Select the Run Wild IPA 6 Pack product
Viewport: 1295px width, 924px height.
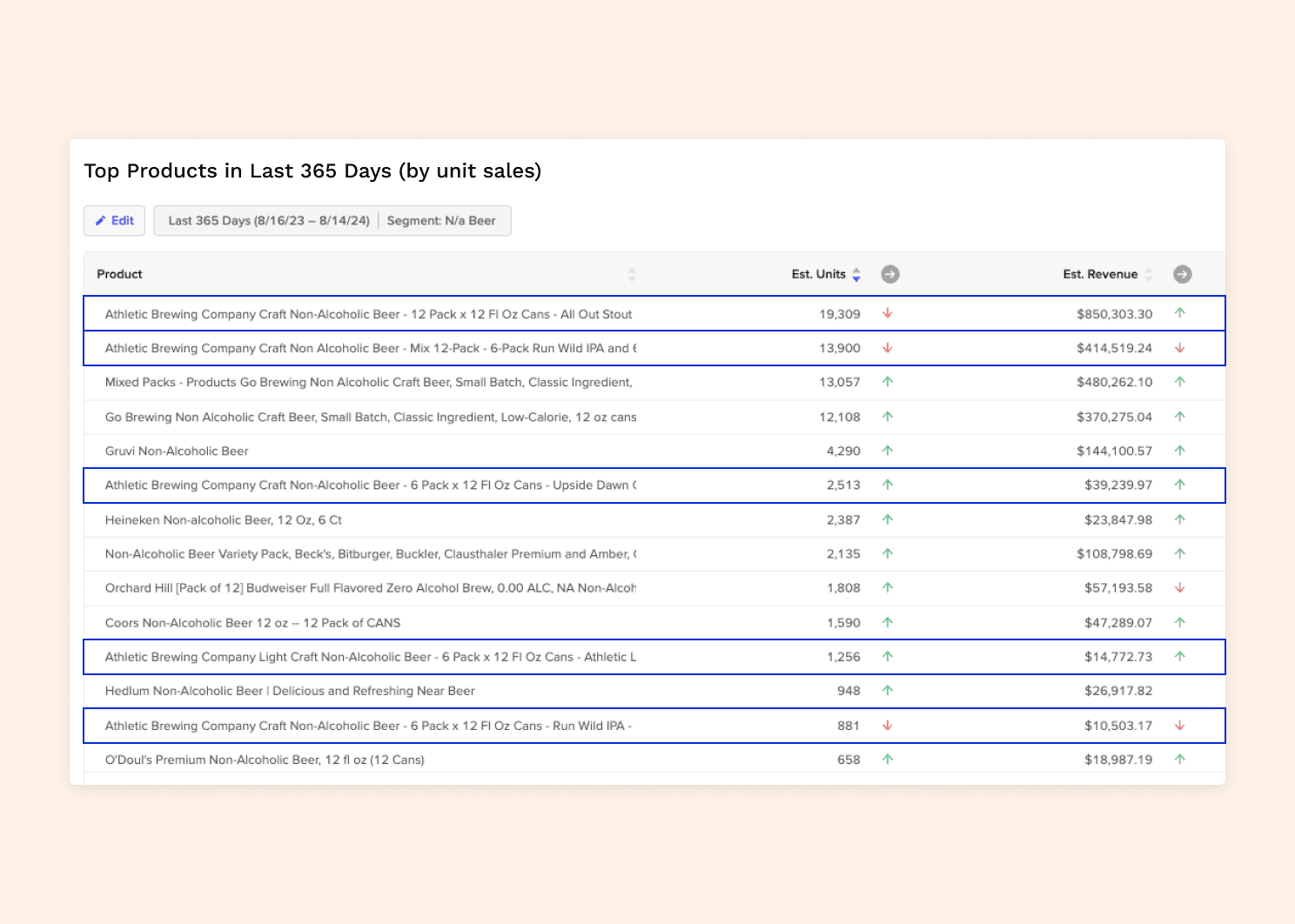pyautogui.click(x=654, y=726)
